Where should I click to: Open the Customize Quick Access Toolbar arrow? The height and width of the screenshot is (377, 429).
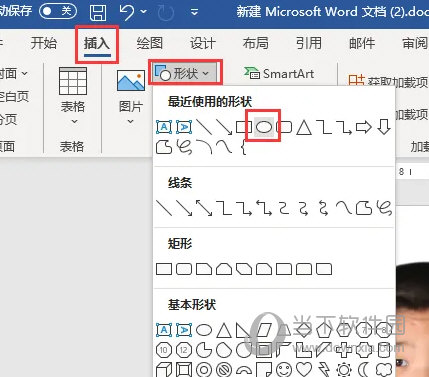(194, 13)
